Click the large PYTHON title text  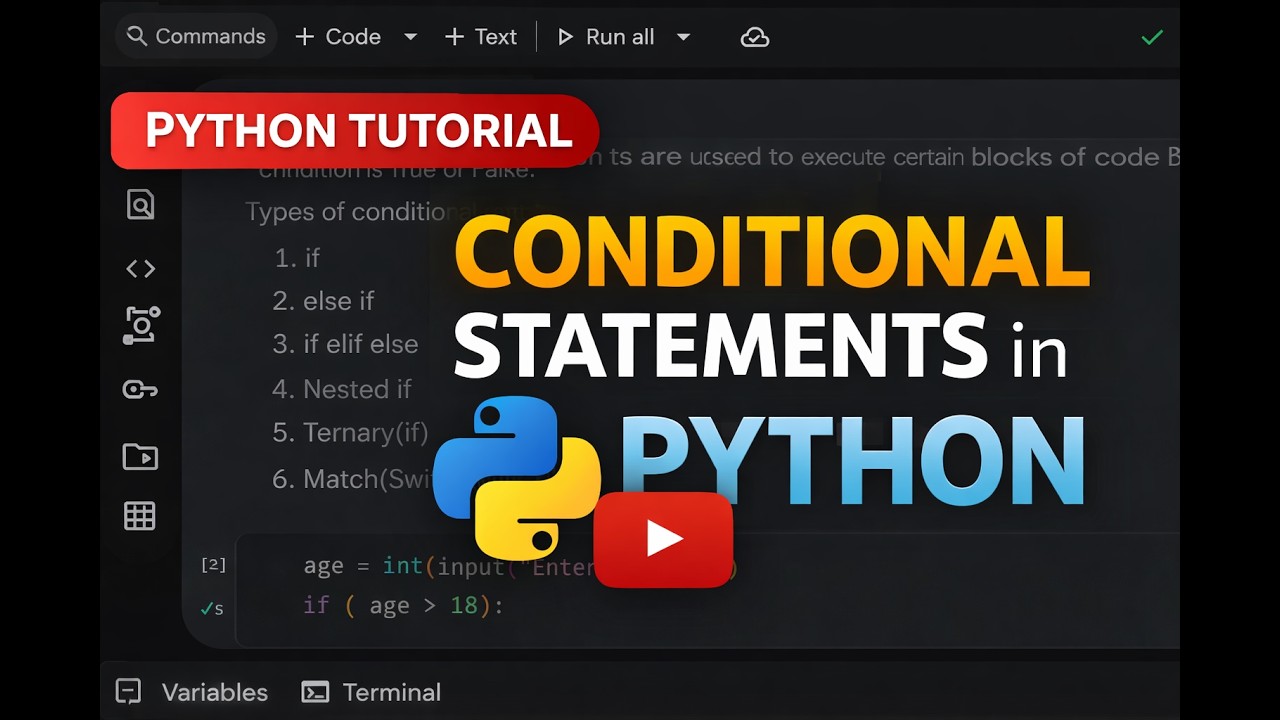click(853, 461)
